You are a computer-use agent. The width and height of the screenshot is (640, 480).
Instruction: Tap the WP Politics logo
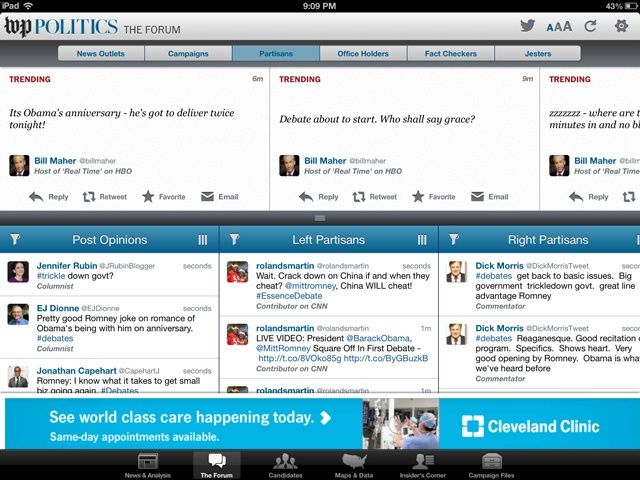pyautogui.click(x=61, y=27)
